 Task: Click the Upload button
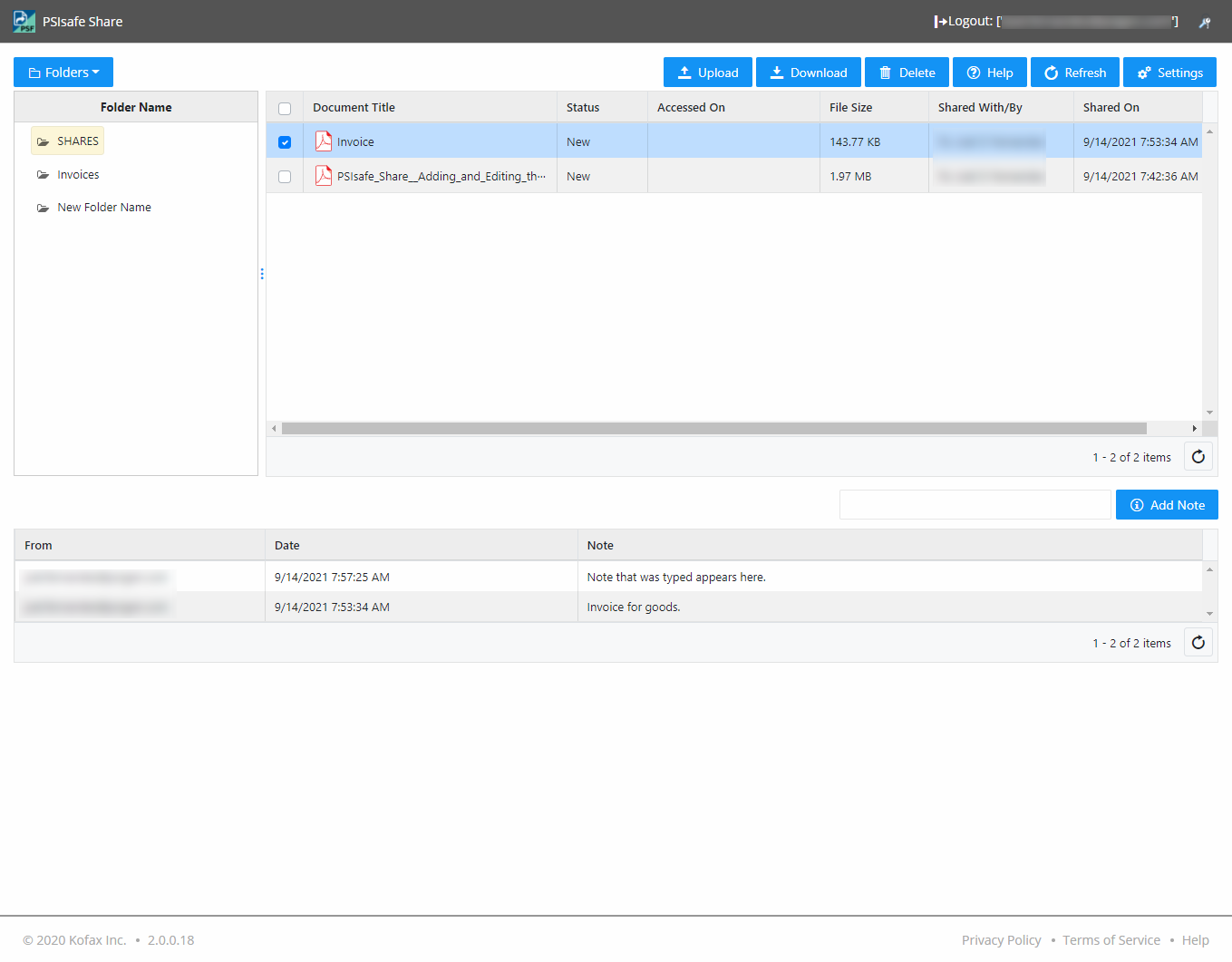pyautogui.click(x=708, y=73)
